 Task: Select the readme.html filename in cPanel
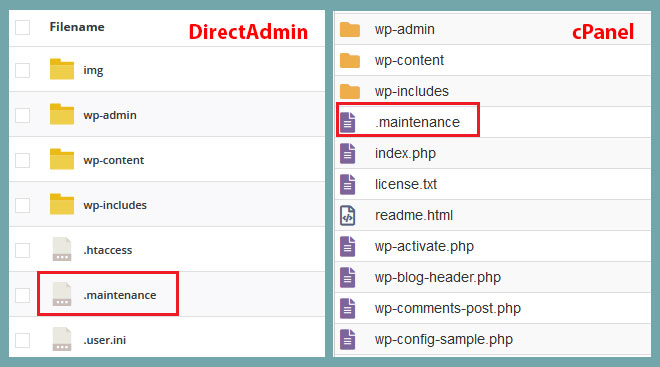pos(414,215)
